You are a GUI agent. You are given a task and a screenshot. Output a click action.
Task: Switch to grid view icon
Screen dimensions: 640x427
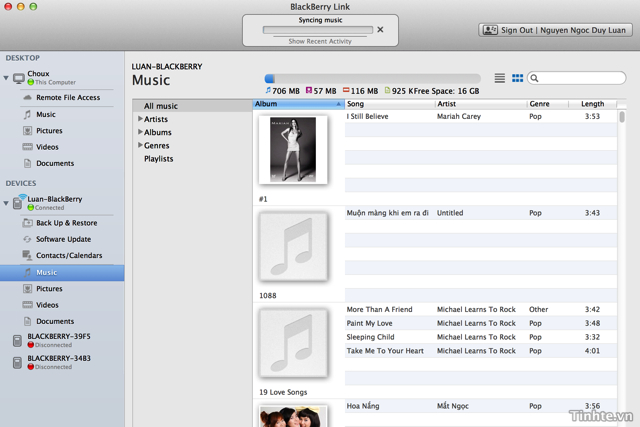[518, 78]
